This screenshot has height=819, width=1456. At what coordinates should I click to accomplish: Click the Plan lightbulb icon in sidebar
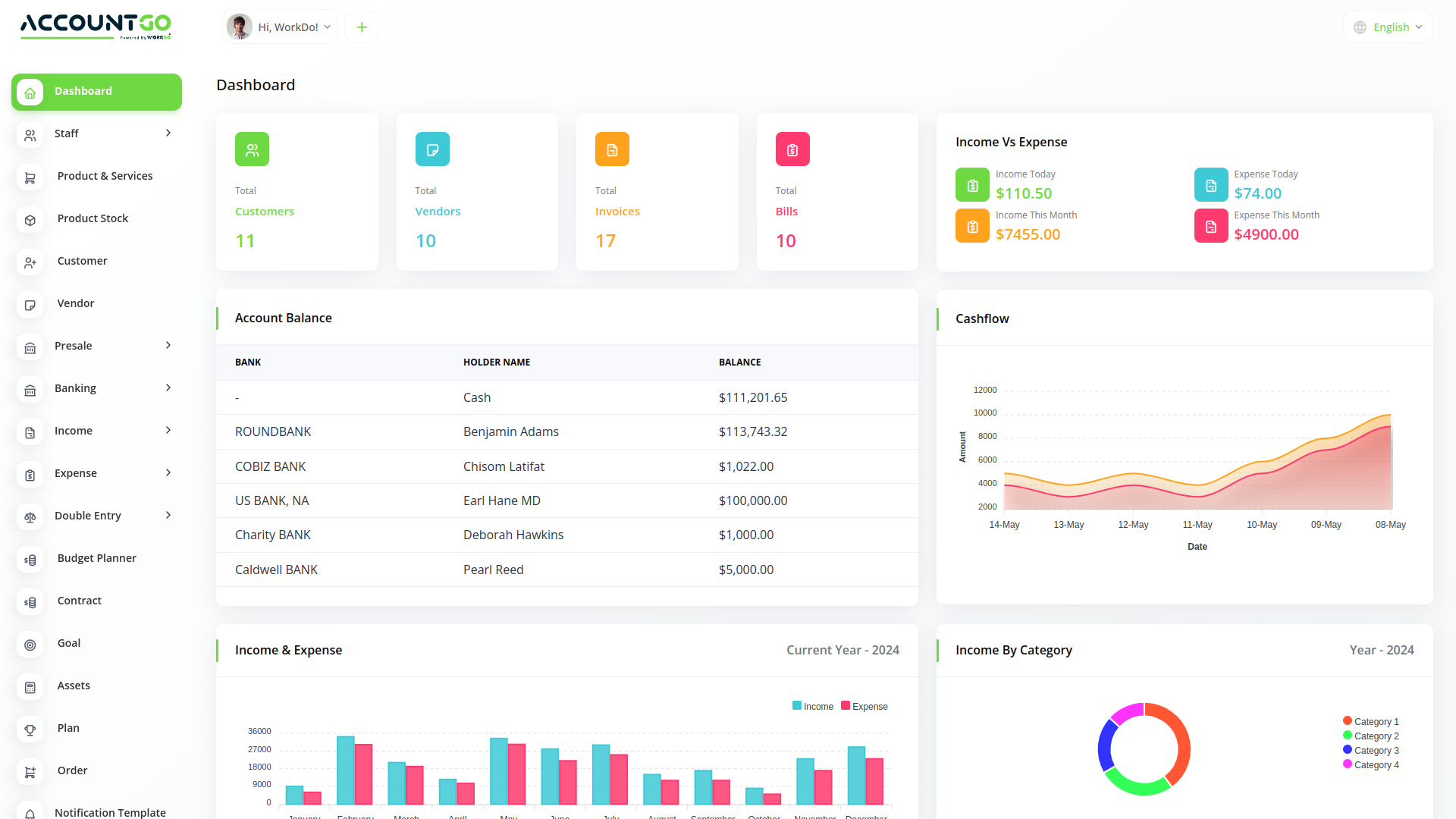(30, 730)
